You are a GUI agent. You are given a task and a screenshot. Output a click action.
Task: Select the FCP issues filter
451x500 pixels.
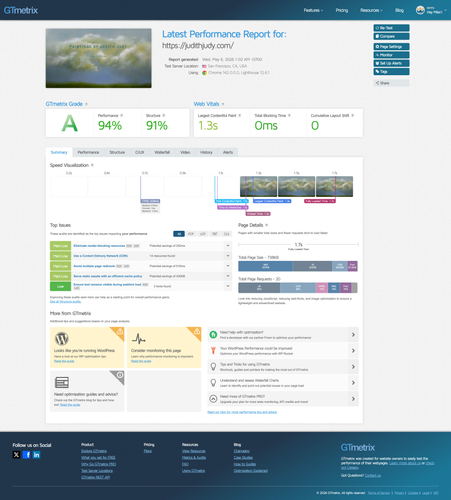tap(191, 234)
